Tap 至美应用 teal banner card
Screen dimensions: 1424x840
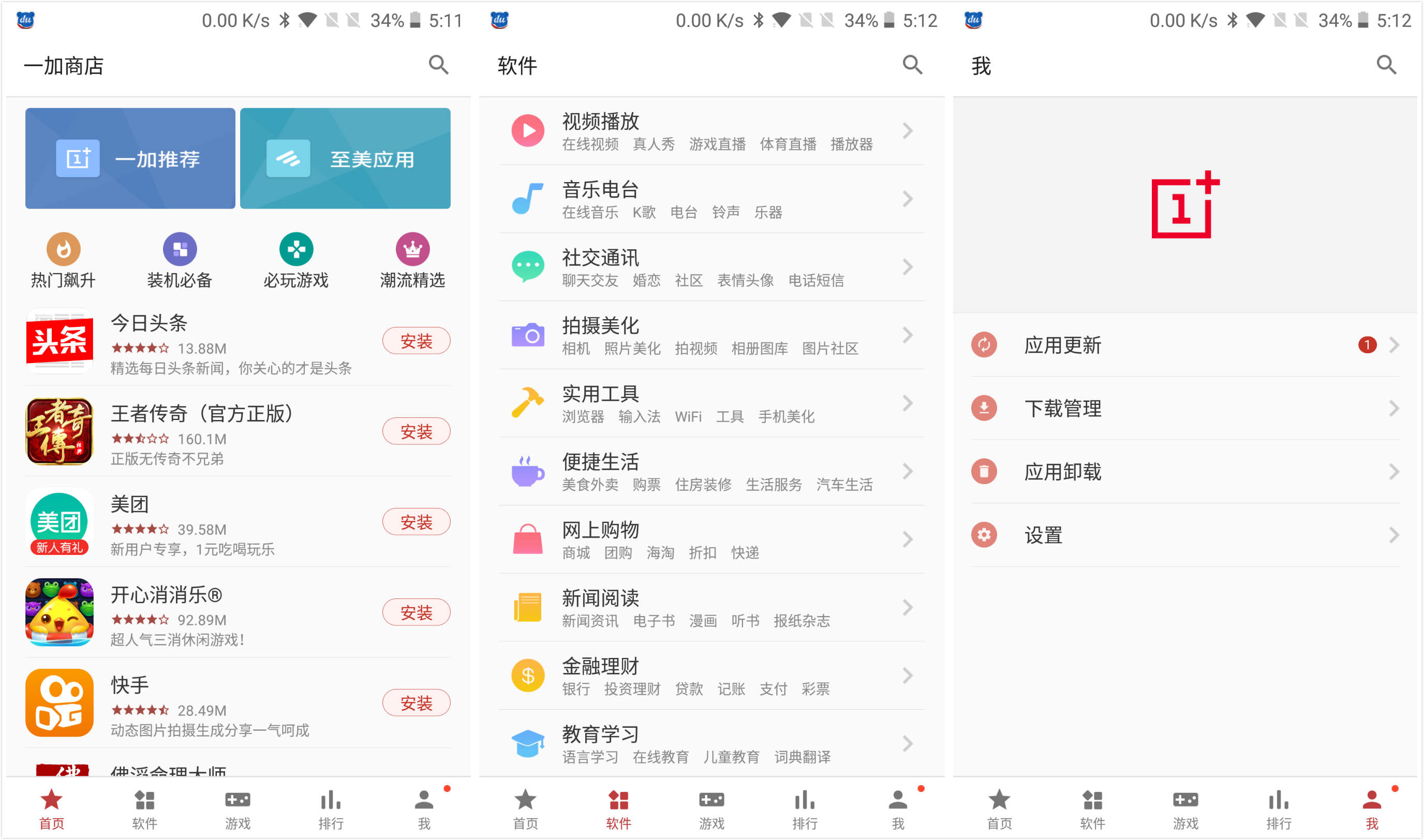345,158
